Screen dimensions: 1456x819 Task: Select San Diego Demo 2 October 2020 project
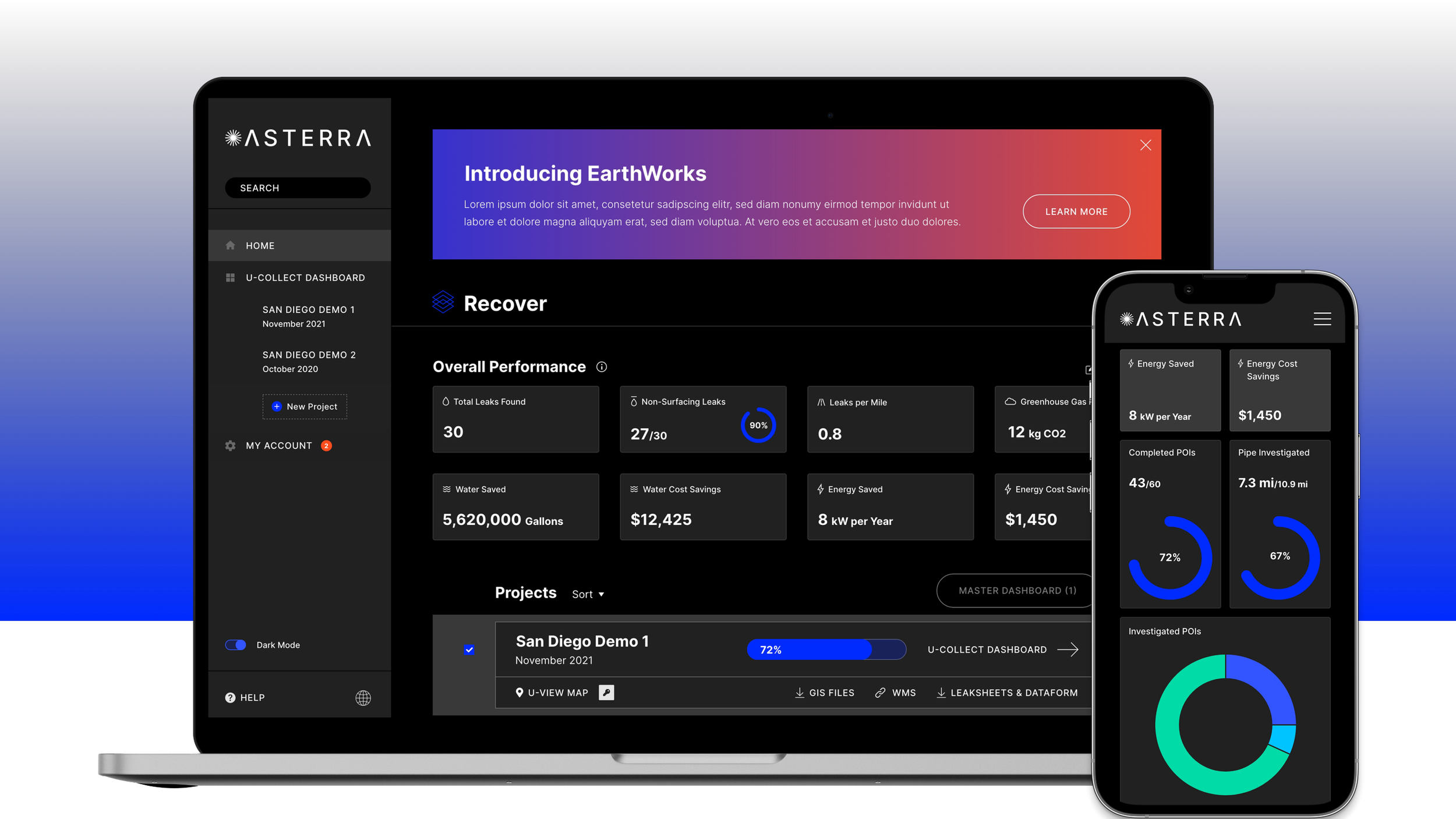pos(309,361)
